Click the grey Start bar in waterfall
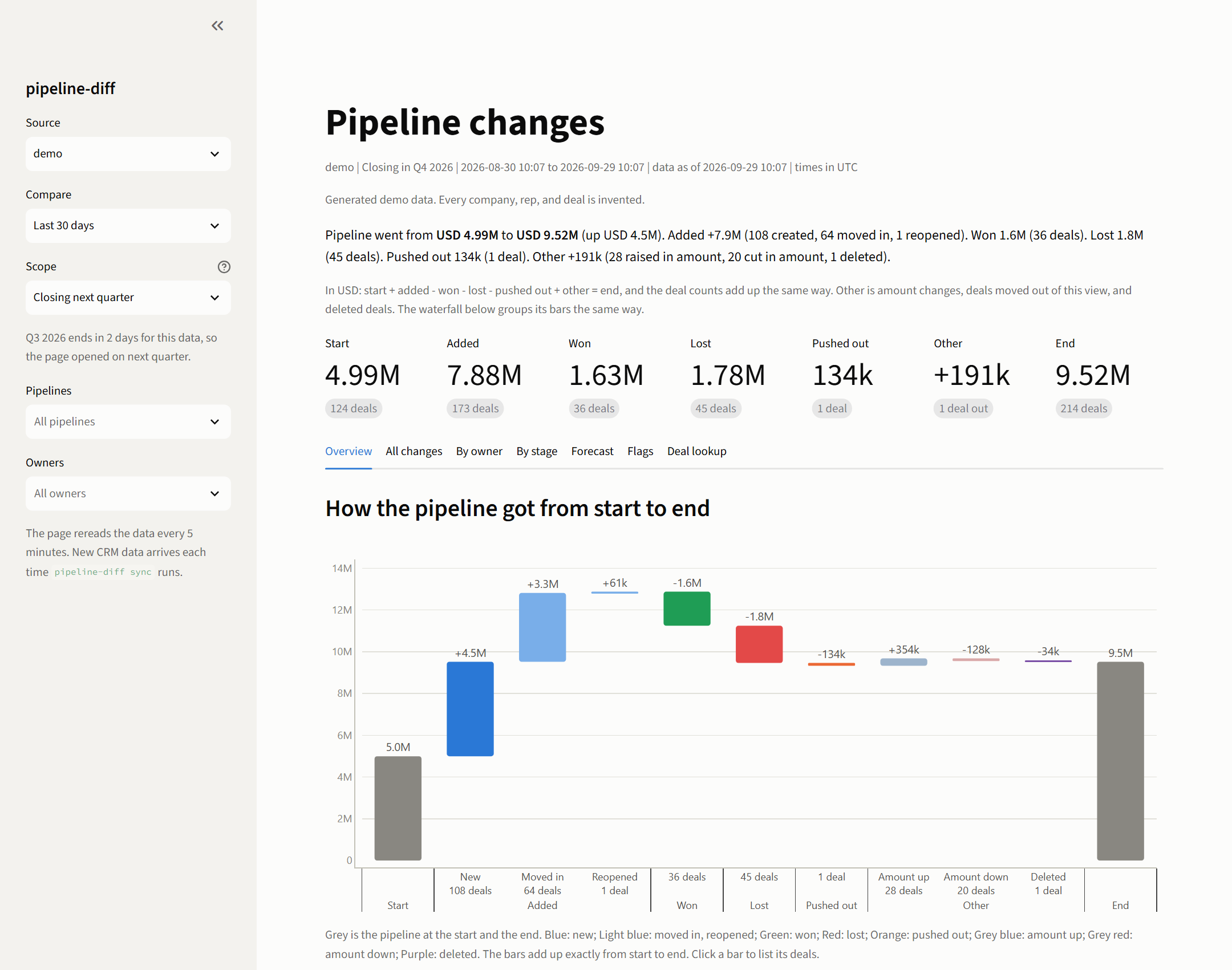This screenshot has height=970, width=1232. [x=398, y=808]
